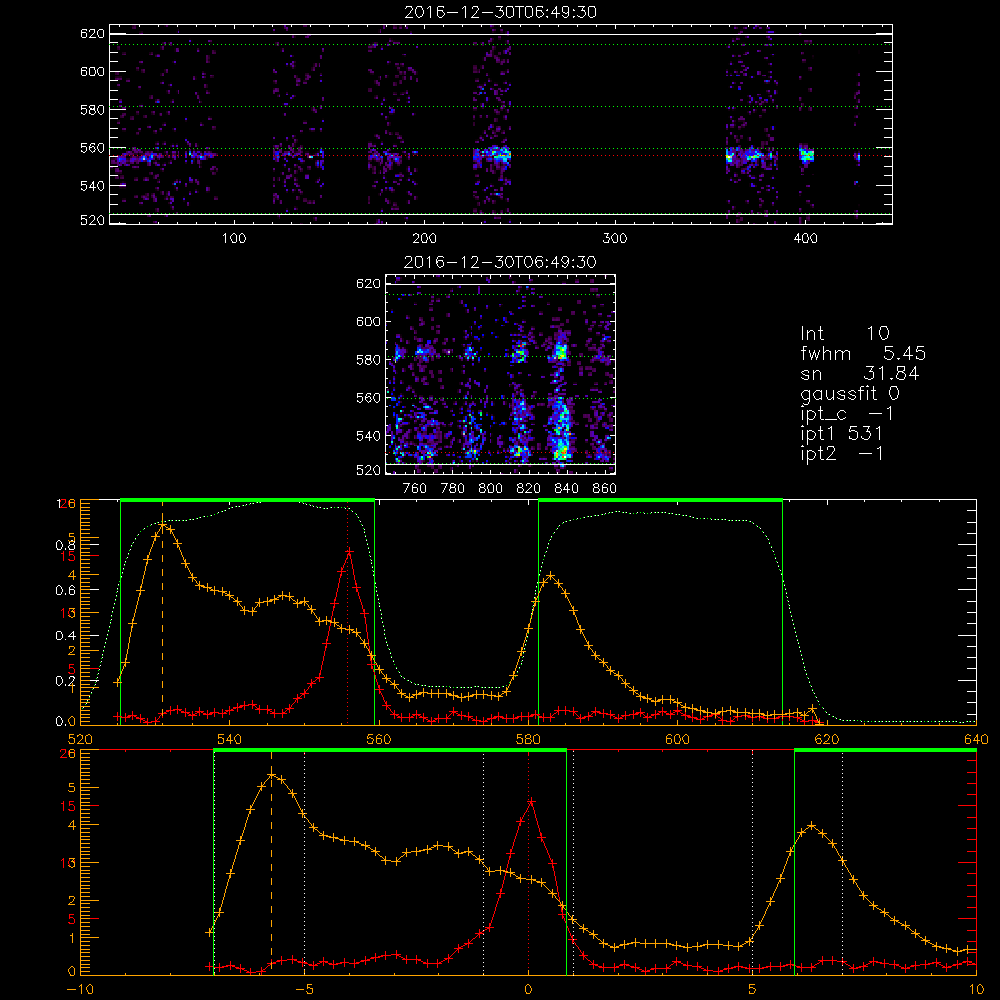Click the orange dashed peak marker in bottom plot

coord(271,862)
